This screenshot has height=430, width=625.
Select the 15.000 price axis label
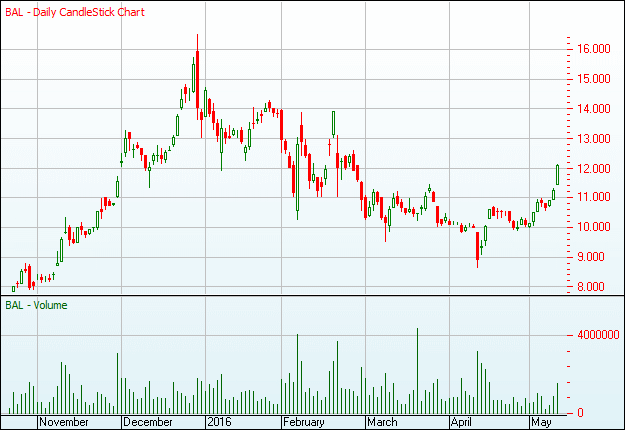point(594,79)
